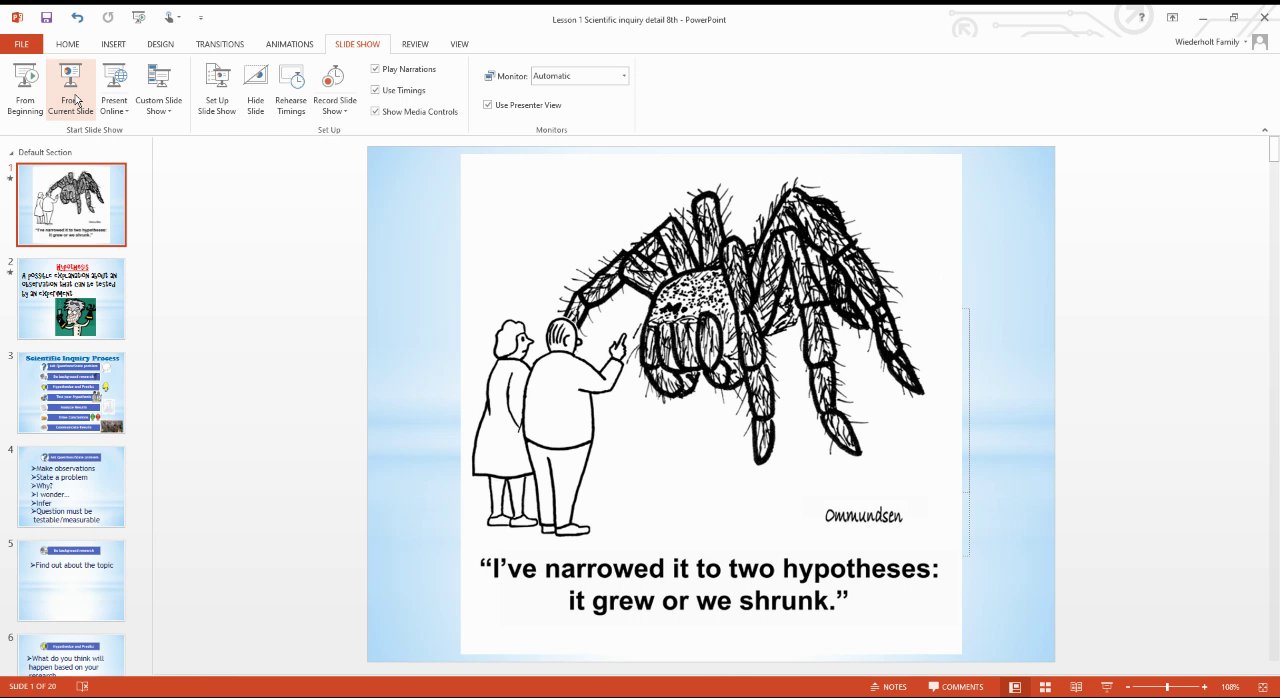
Task: Undo the last action
Action: 77,18
